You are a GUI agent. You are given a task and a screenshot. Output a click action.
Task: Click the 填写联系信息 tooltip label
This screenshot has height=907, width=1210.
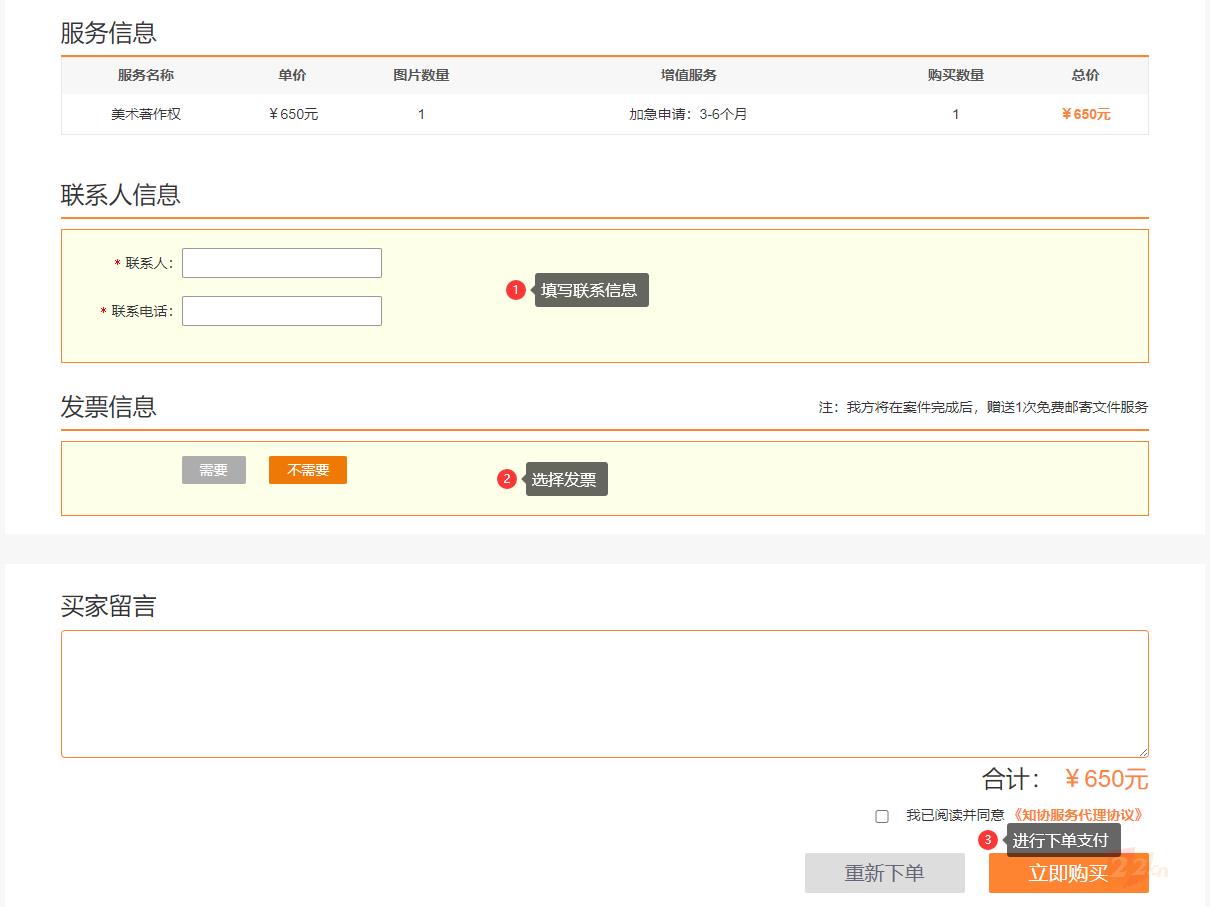tap(591, 290)
